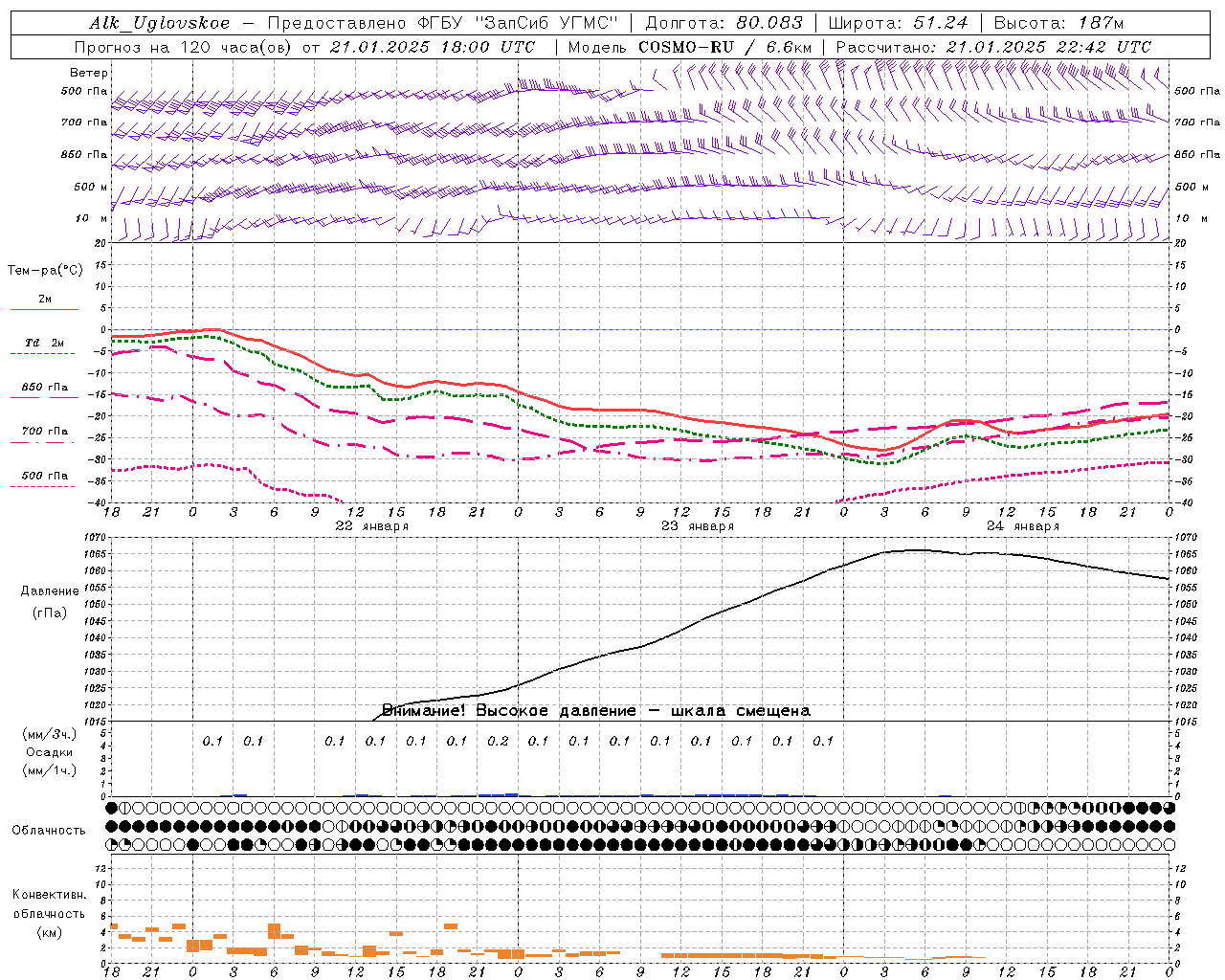
Task: Click the Td 2м legend entry
Action: pyautogui.click(x=45, y=343)
